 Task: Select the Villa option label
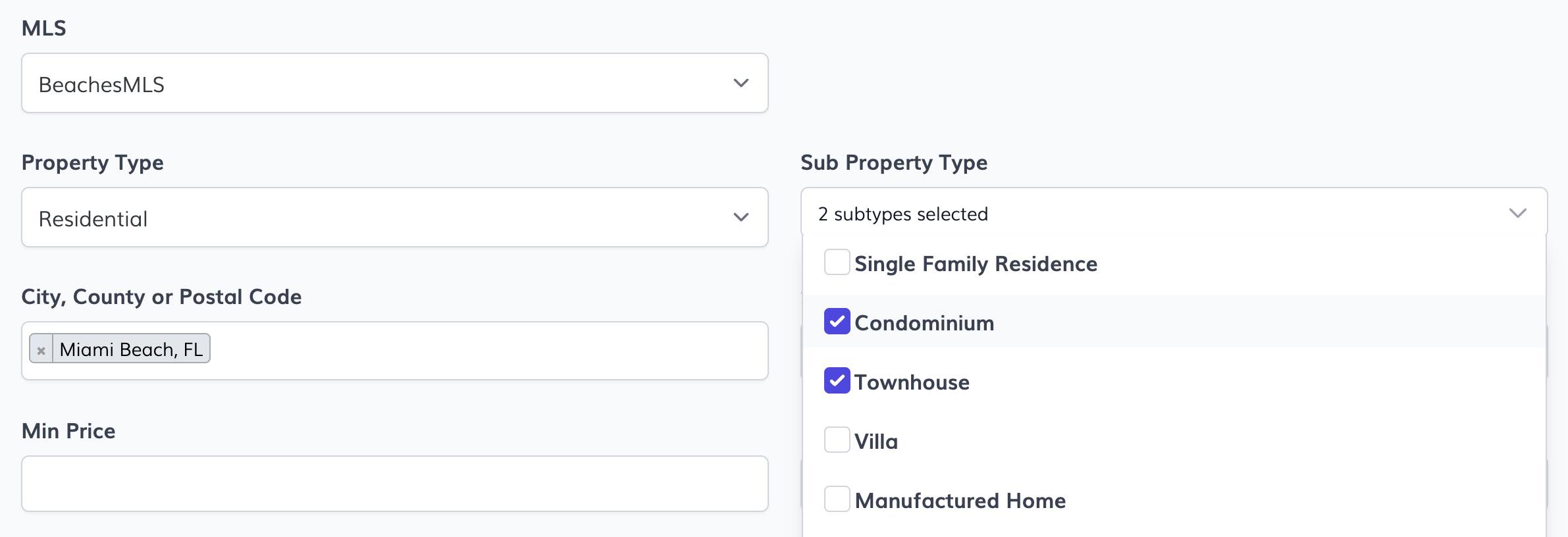point(876,442)
